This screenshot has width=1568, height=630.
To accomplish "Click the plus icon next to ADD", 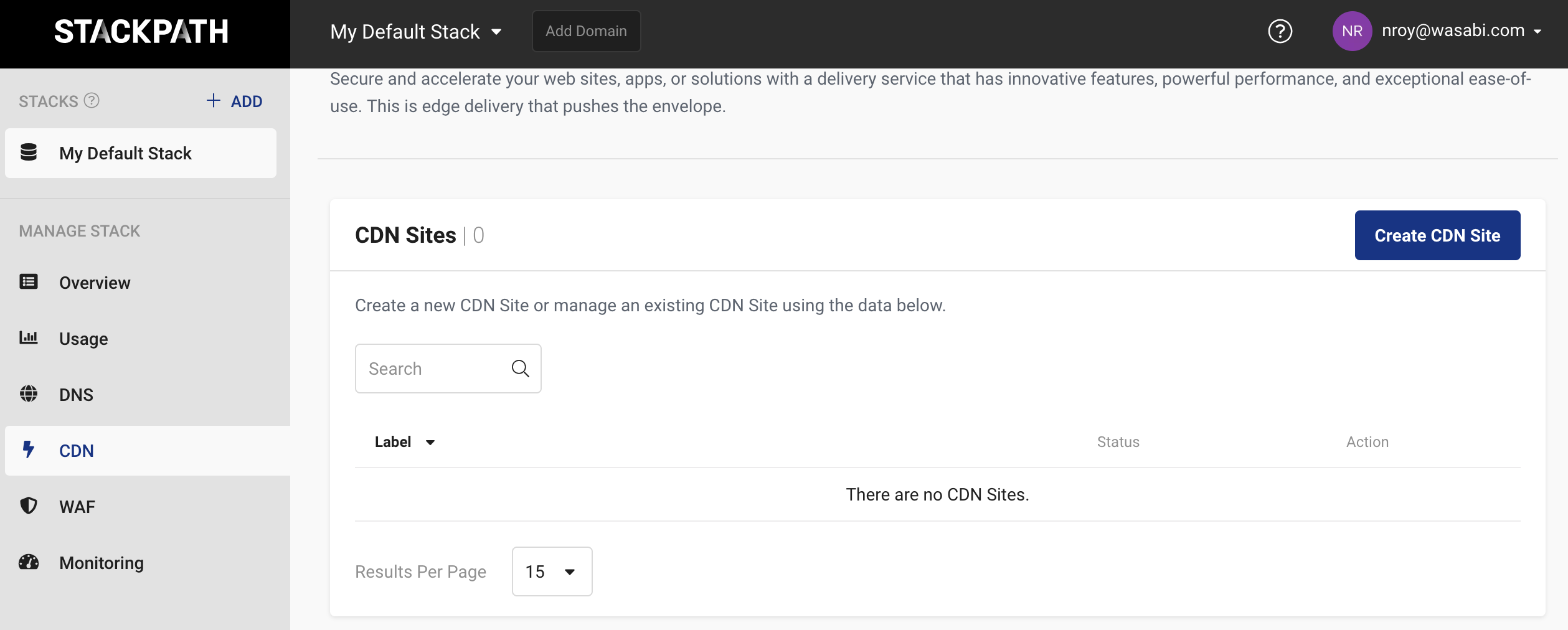I will (x=214, y=100).
